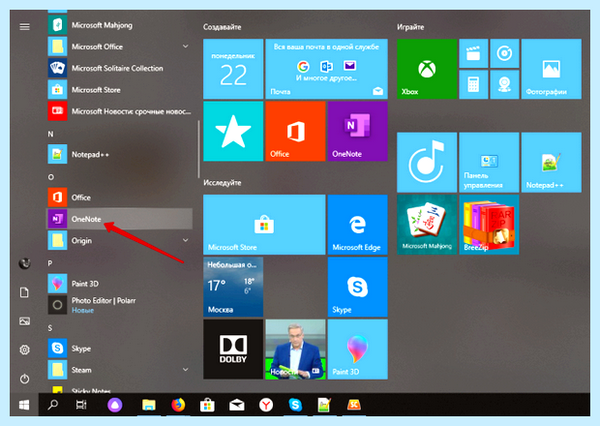
Task: Open Mail envelope on taskbar
Action: (x=236, y=405)
